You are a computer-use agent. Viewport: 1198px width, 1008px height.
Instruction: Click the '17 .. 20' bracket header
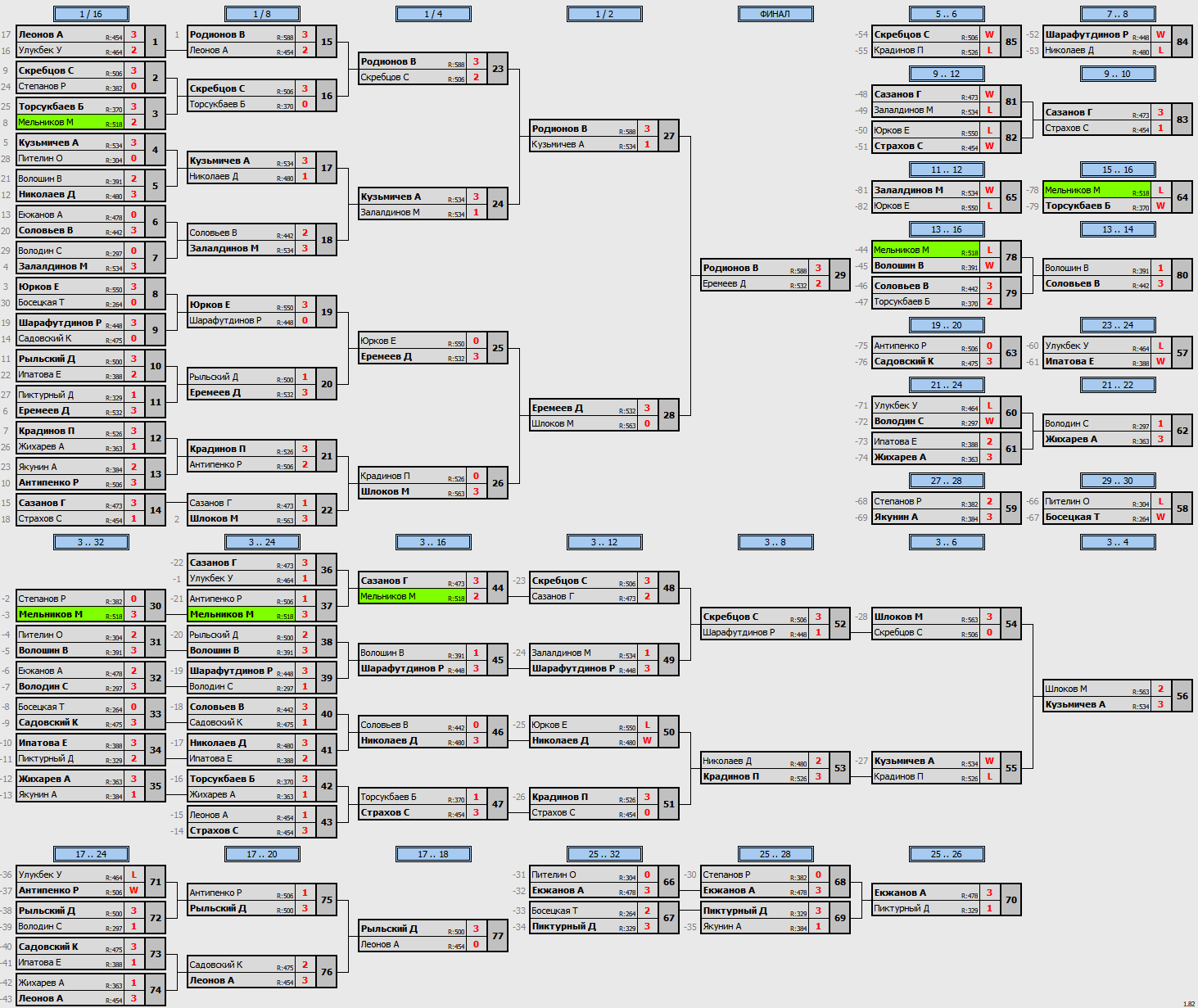(x=262, y=854)
